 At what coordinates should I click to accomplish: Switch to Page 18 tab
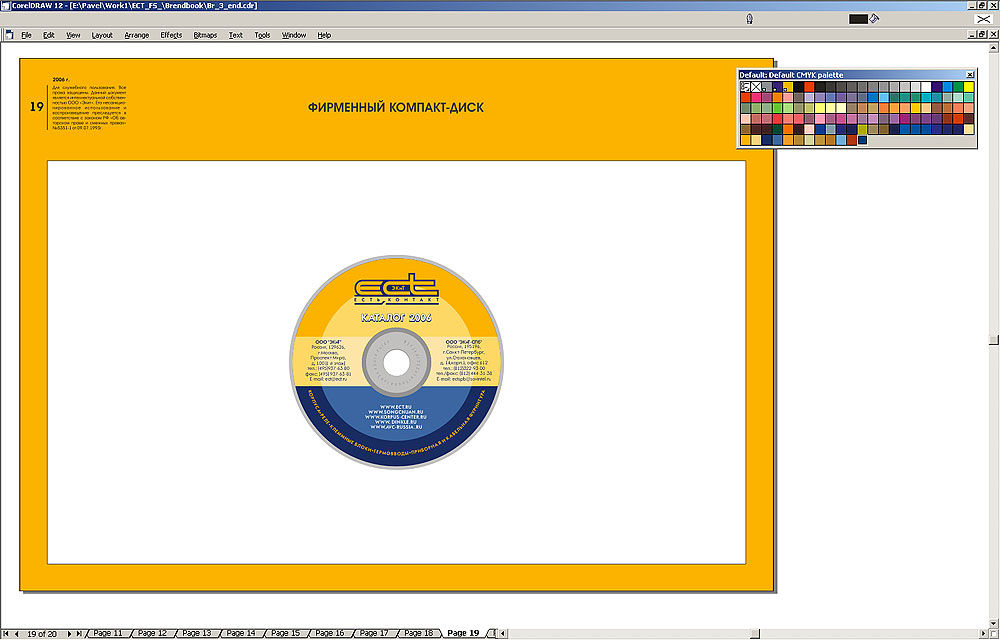(x=418, y=633)
